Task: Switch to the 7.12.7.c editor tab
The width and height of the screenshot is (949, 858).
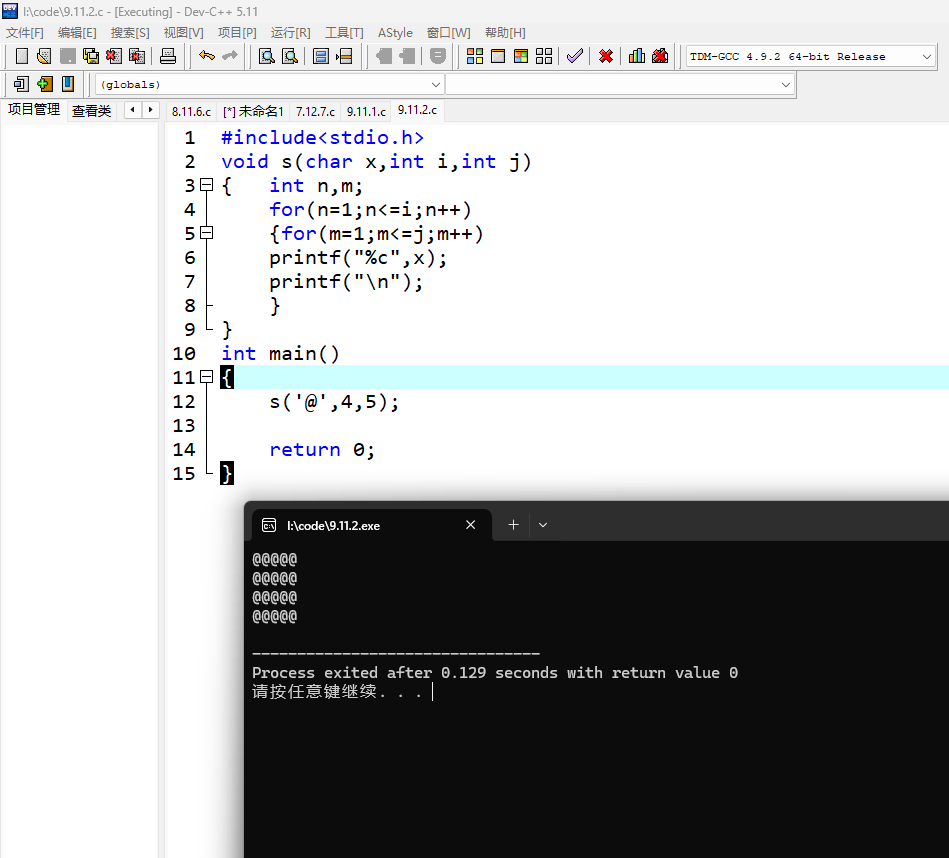Action: [x=315, y=111]
